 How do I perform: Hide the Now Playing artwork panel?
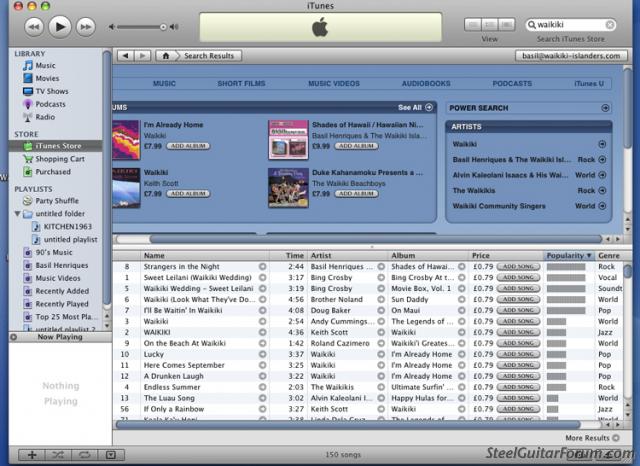click(x=110, y=455)
